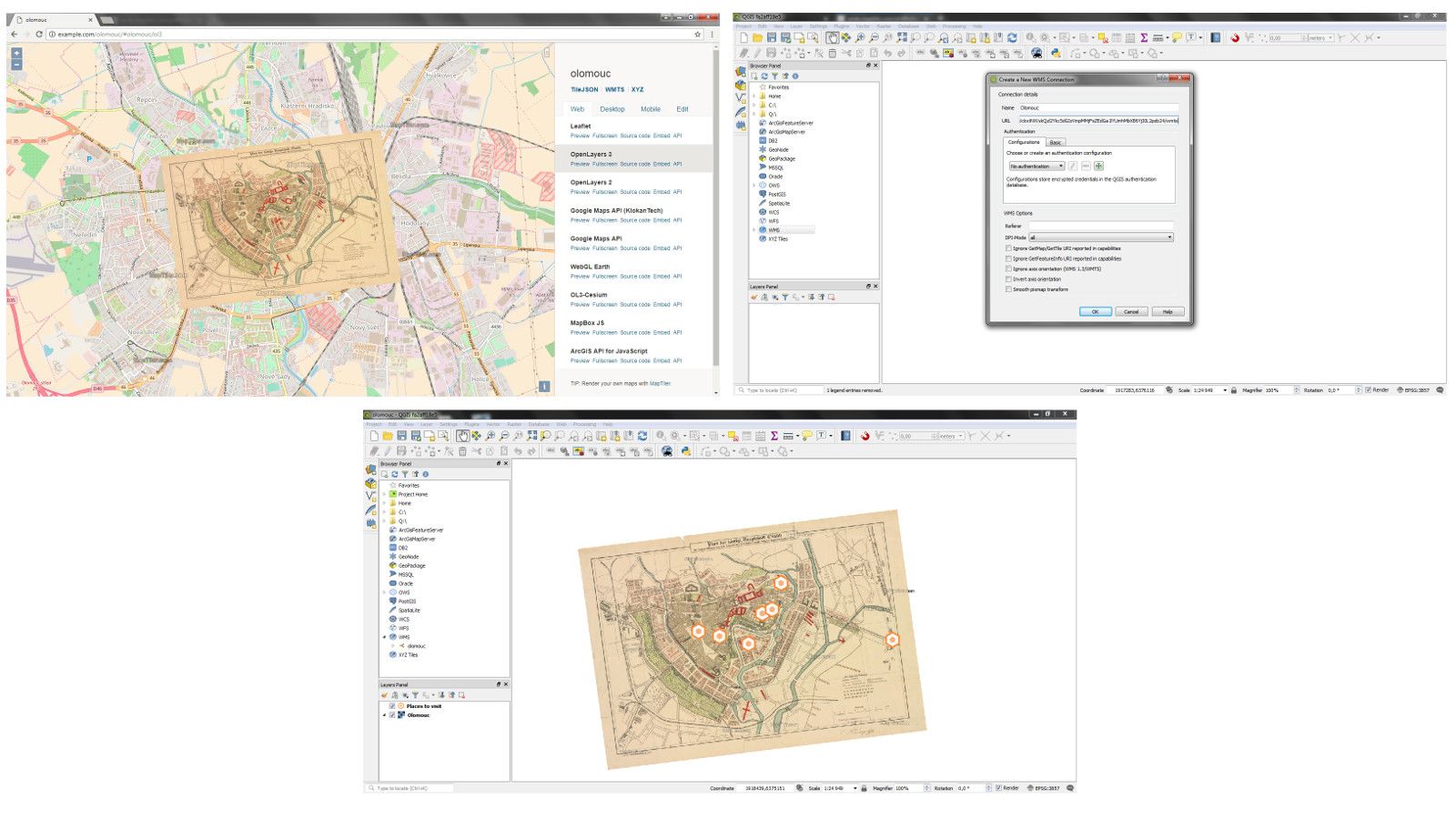
Task: Open the DPI-Mode dropdown
Action: click(x=1168, y=237)
